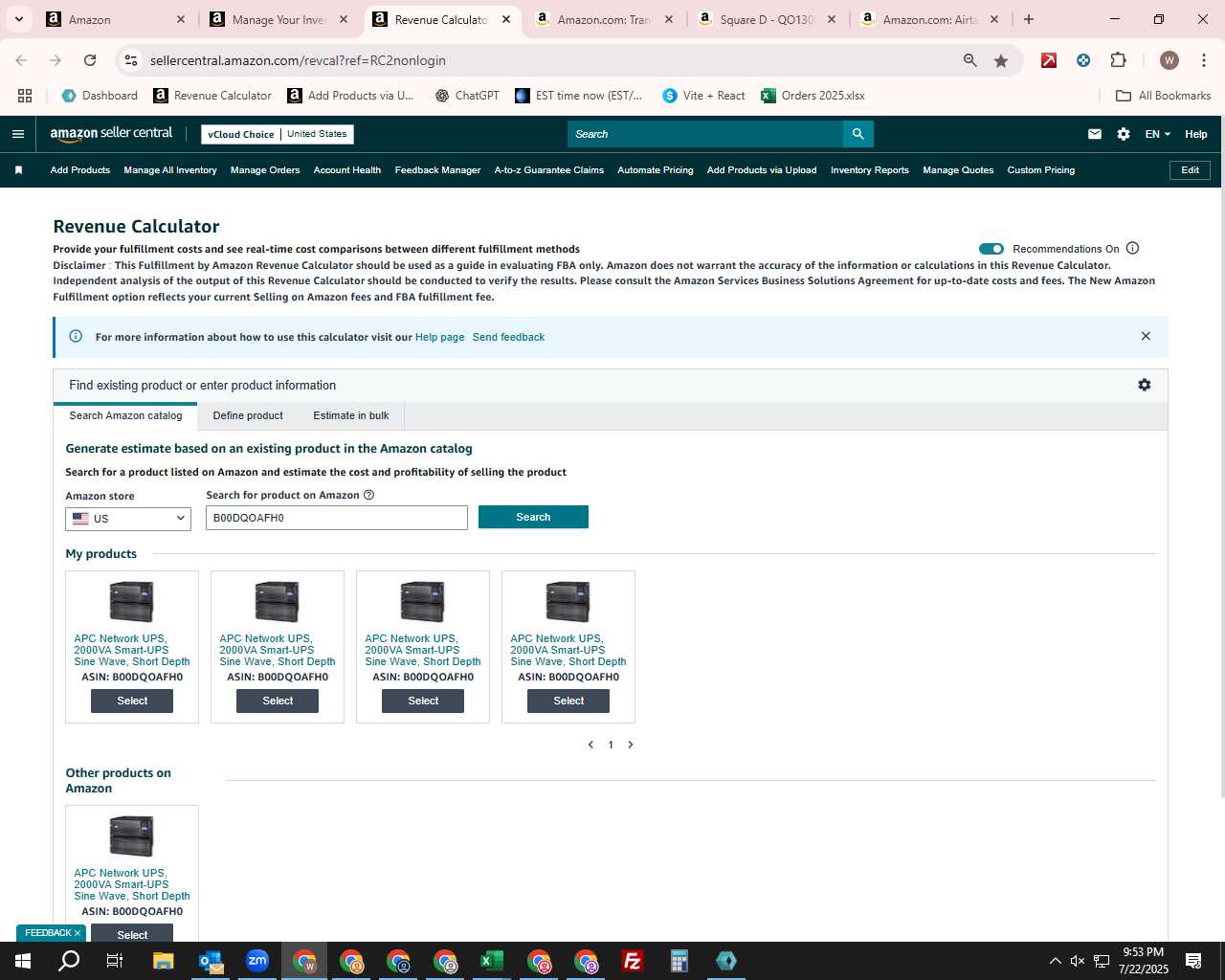This screenshot has height=980, width=1225.
Task: Open Zoom from the taskbar
Action: [x=257, y=961]
